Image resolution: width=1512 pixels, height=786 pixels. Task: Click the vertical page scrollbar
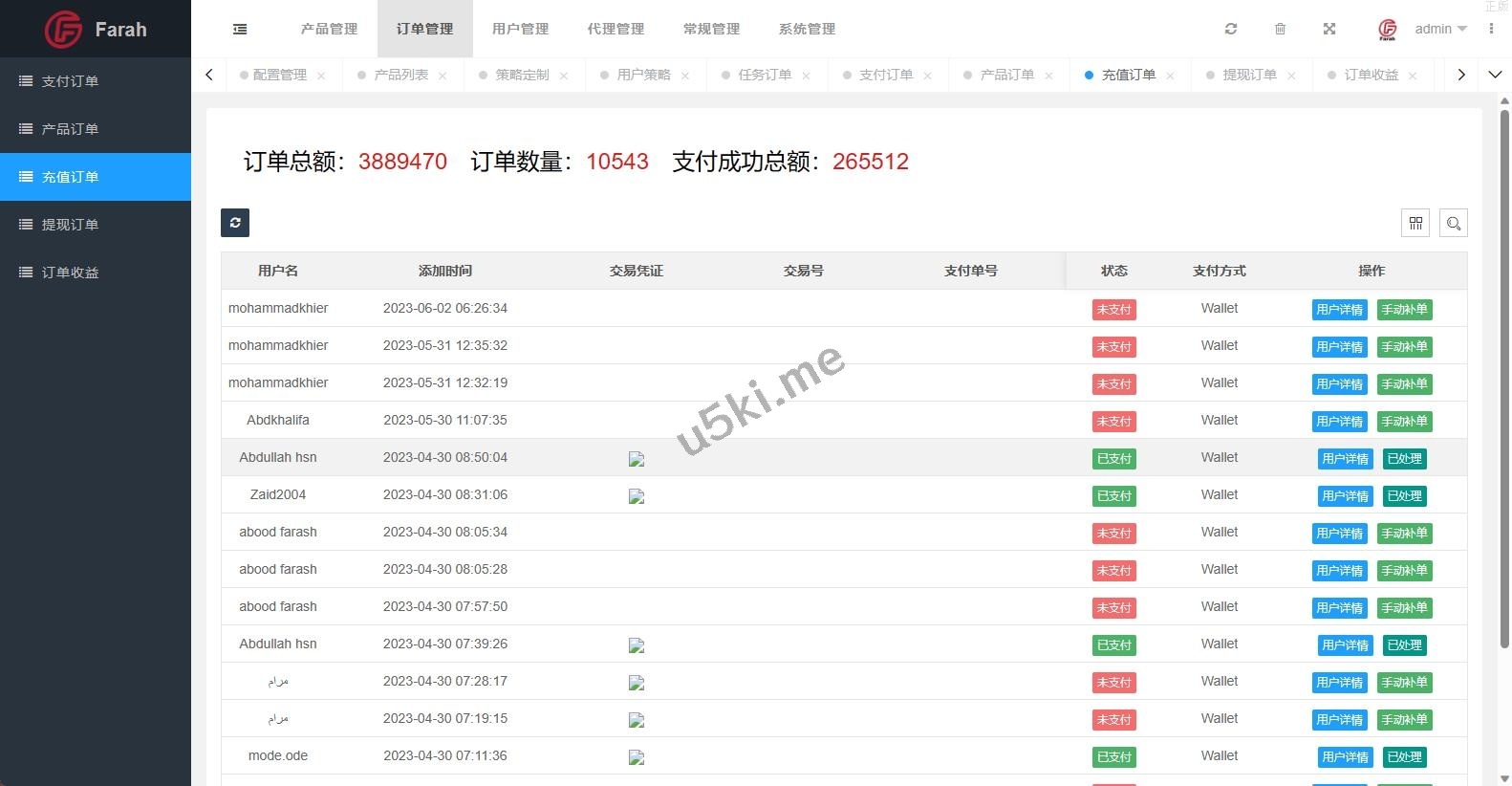click(x=1504, y=382)
